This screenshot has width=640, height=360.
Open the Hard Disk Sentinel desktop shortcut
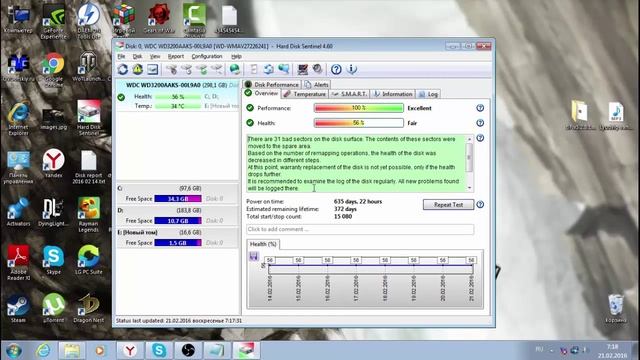89,118
